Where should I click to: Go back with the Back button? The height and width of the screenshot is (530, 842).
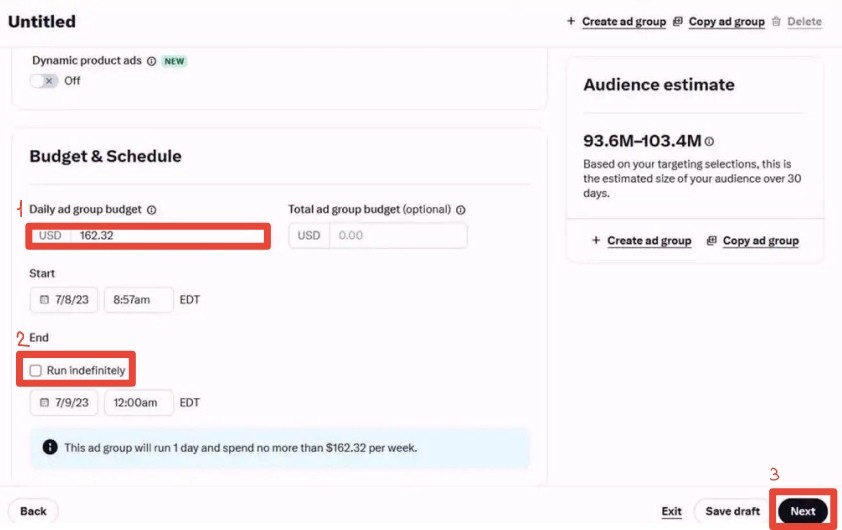pos(33,511)
